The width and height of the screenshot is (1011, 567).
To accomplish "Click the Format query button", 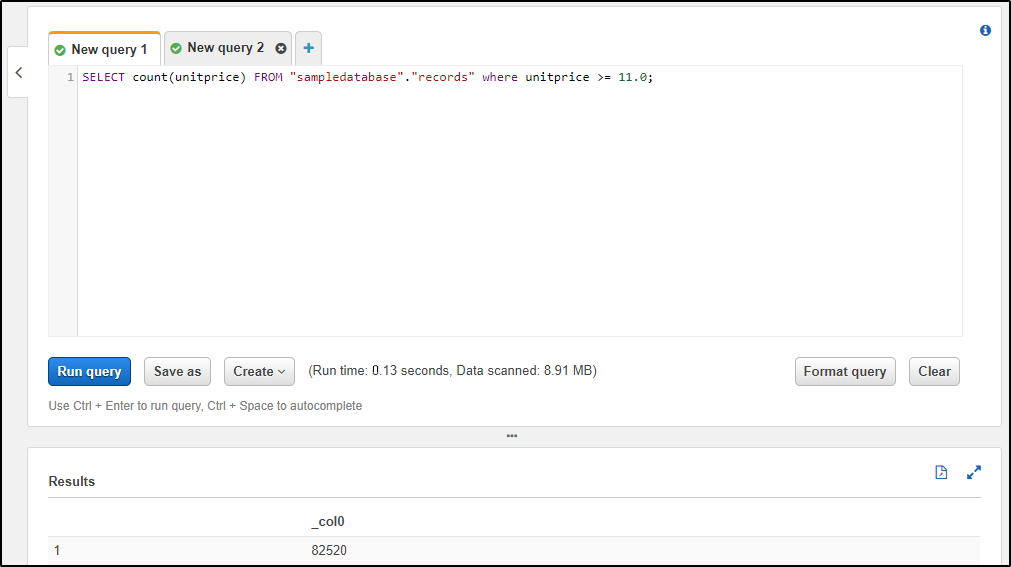I will [844, 371].
